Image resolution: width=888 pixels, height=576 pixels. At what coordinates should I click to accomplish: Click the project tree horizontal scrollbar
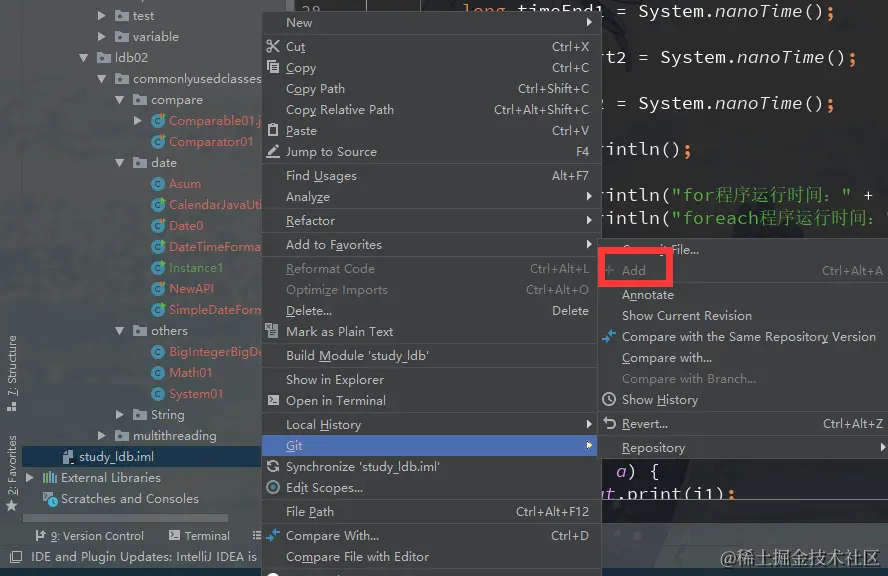(125, 518)
